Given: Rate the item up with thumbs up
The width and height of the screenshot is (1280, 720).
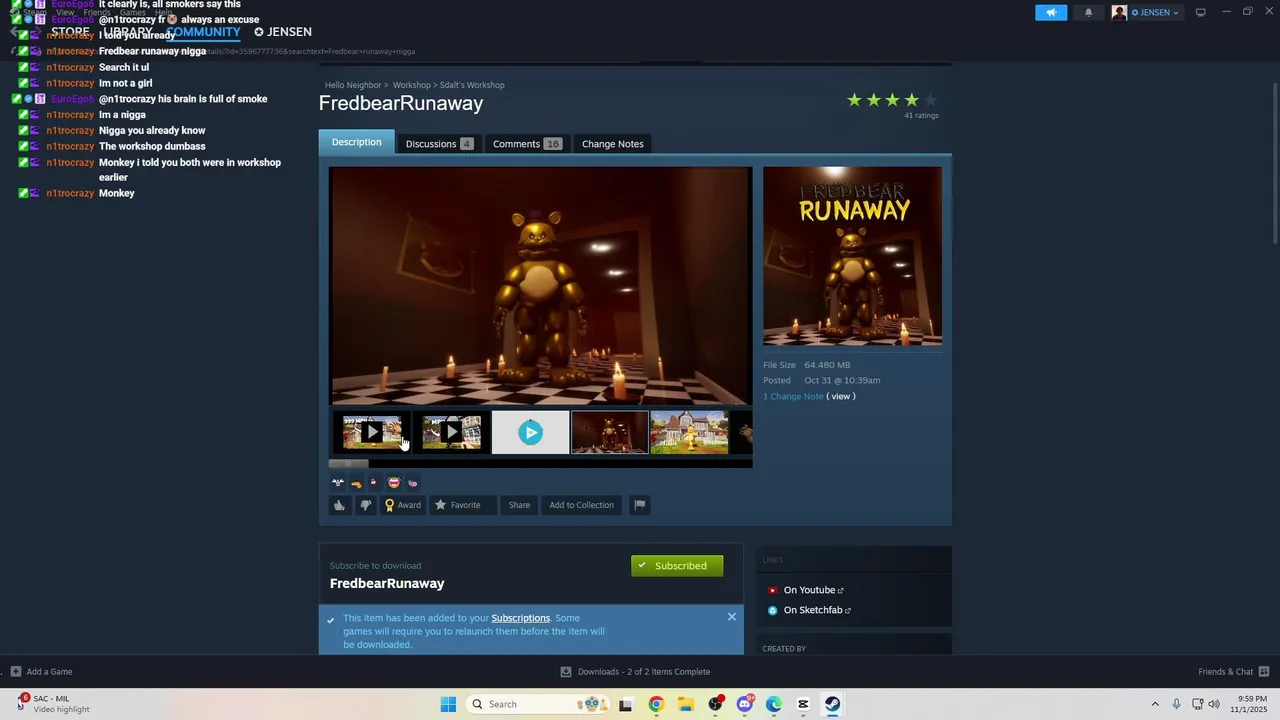Looking at the screenshot, I should [339, 505].
